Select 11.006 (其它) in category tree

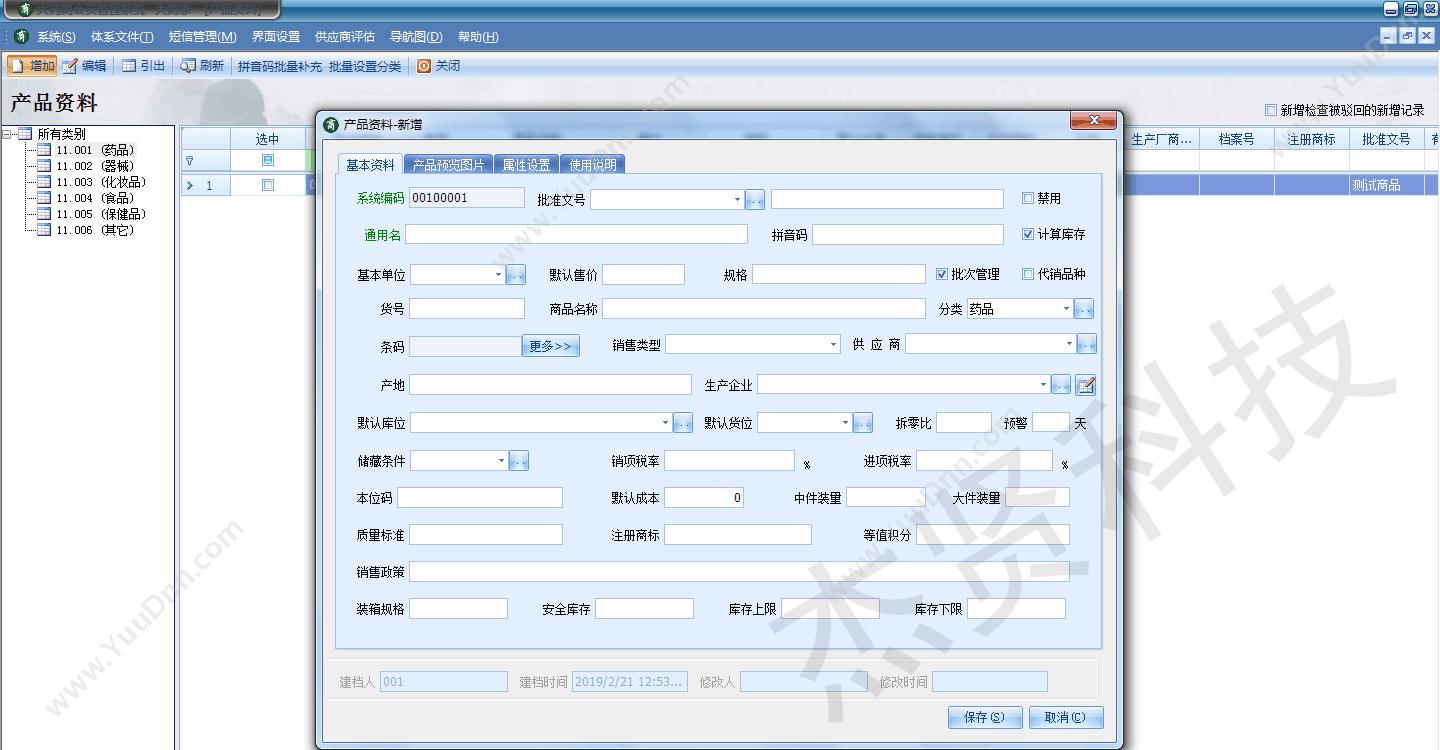coord(95,230)
